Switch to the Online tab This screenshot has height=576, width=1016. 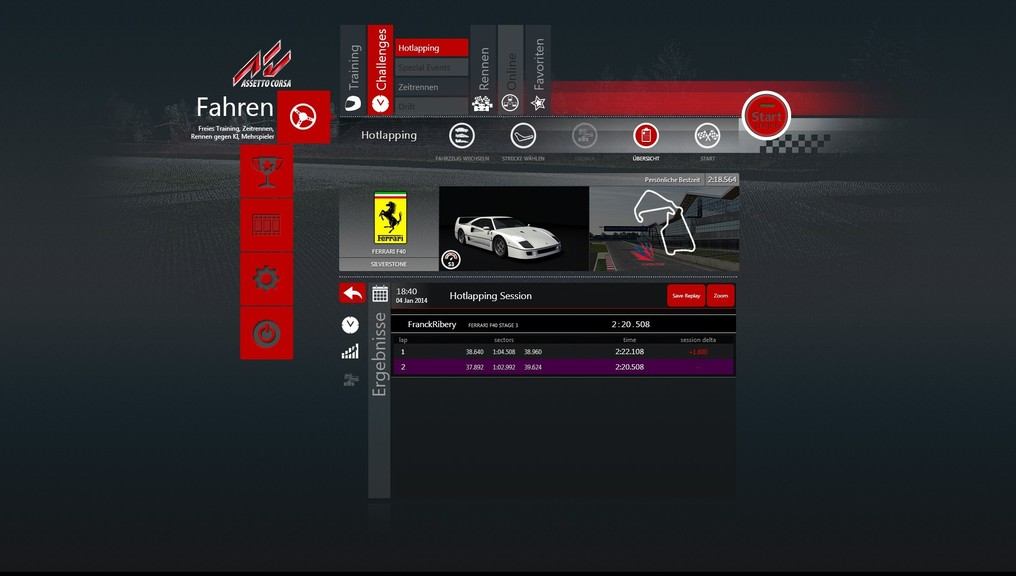point(511,71)
